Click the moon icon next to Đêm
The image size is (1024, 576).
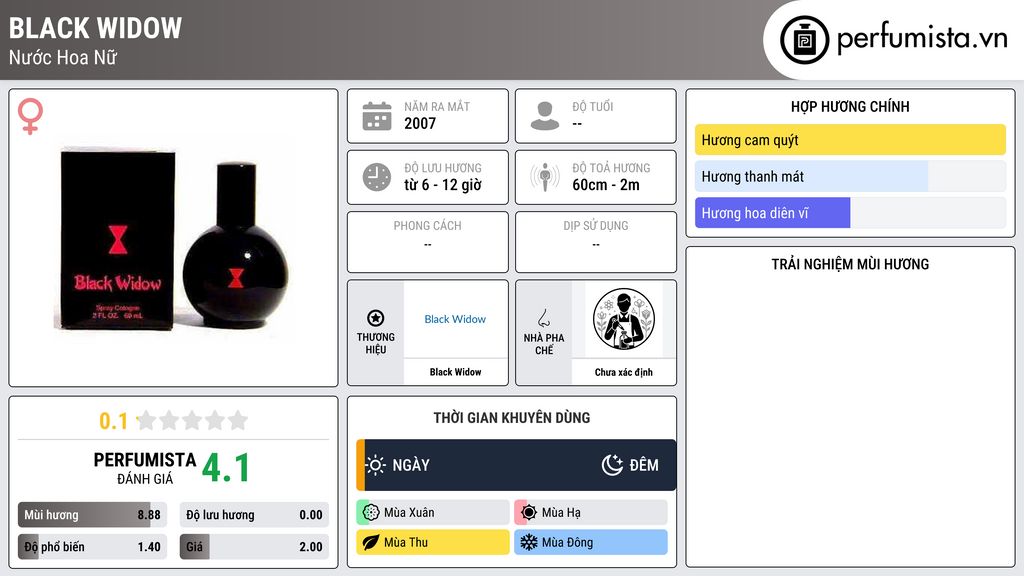click(612, 465)
